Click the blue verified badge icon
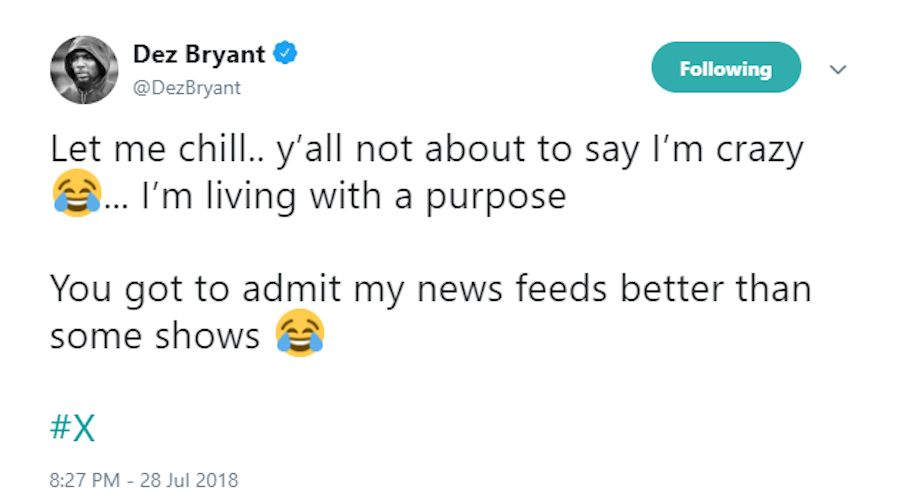This screenshot has height=500, width=900. coord(288,53)
